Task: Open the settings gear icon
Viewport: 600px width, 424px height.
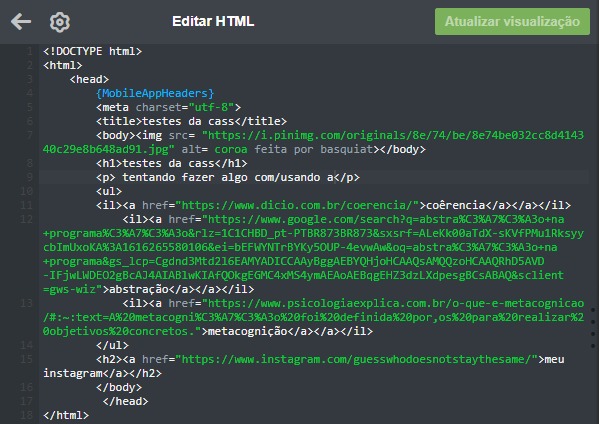Action: click(59, 22)
